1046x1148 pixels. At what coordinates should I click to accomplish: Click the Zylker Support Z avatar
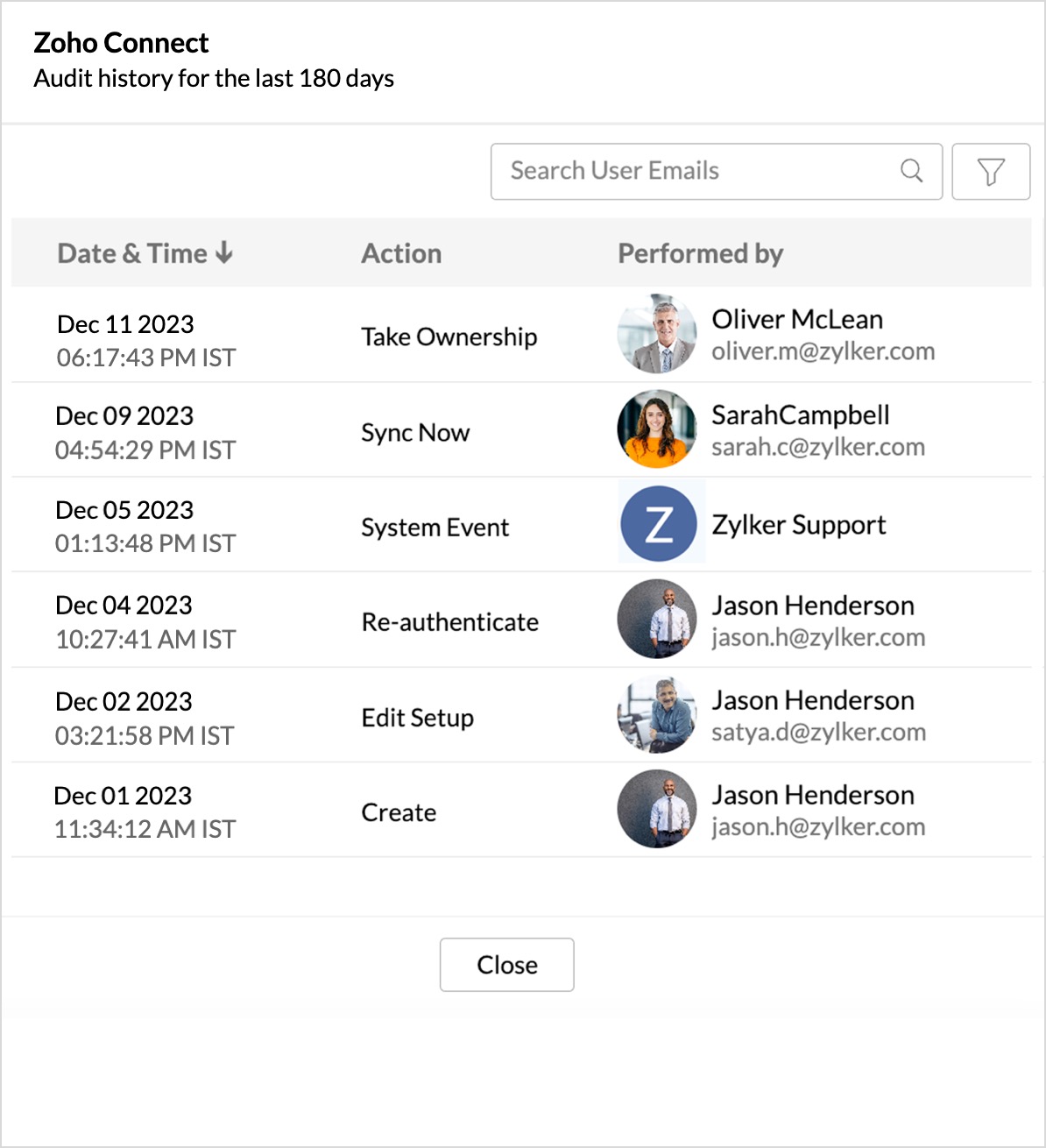(659, 524)
